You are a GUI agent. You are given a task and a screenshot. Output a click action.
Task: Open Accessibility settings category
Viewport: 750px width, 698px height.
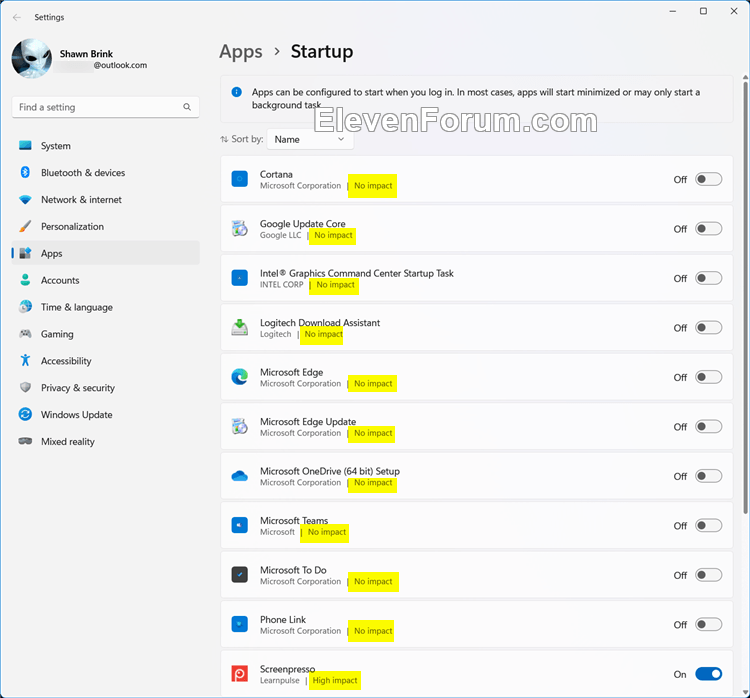tap(105, 360)
